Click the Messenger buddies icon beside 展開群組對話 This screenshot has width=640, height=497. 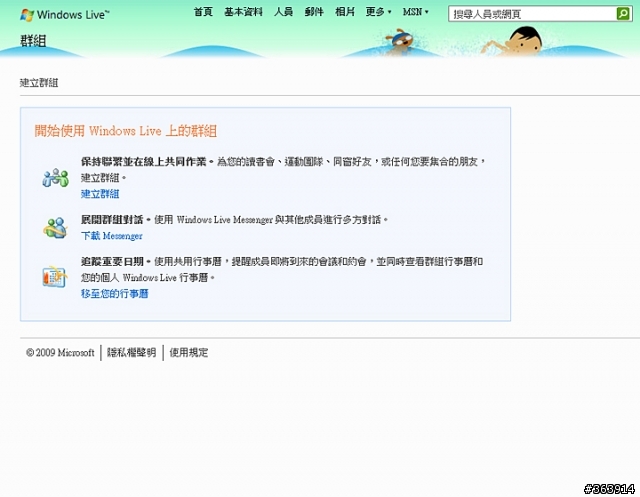point(55,228)
